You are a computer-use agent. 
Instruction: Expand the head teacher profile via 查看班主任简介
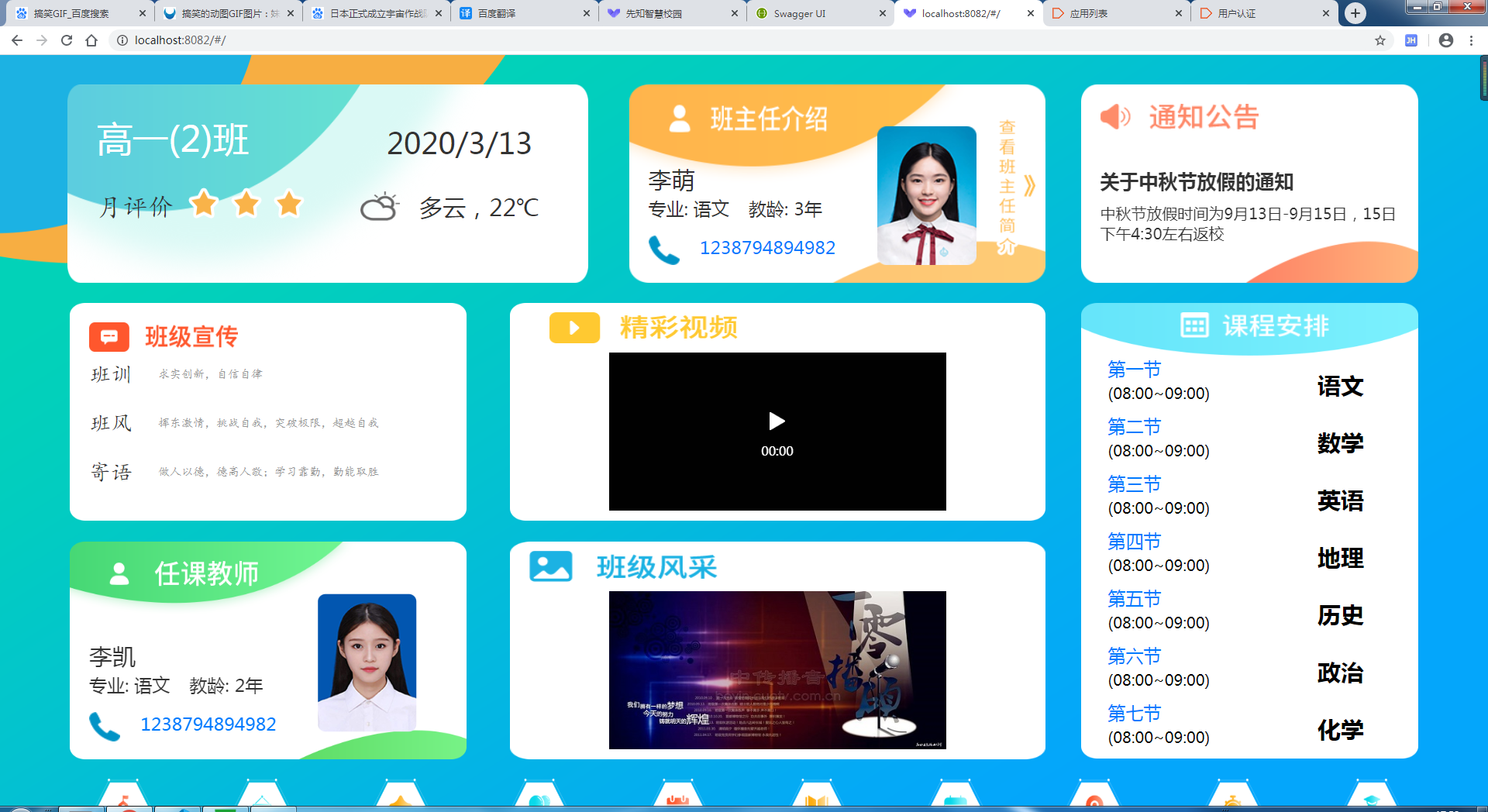point(1007,187)
